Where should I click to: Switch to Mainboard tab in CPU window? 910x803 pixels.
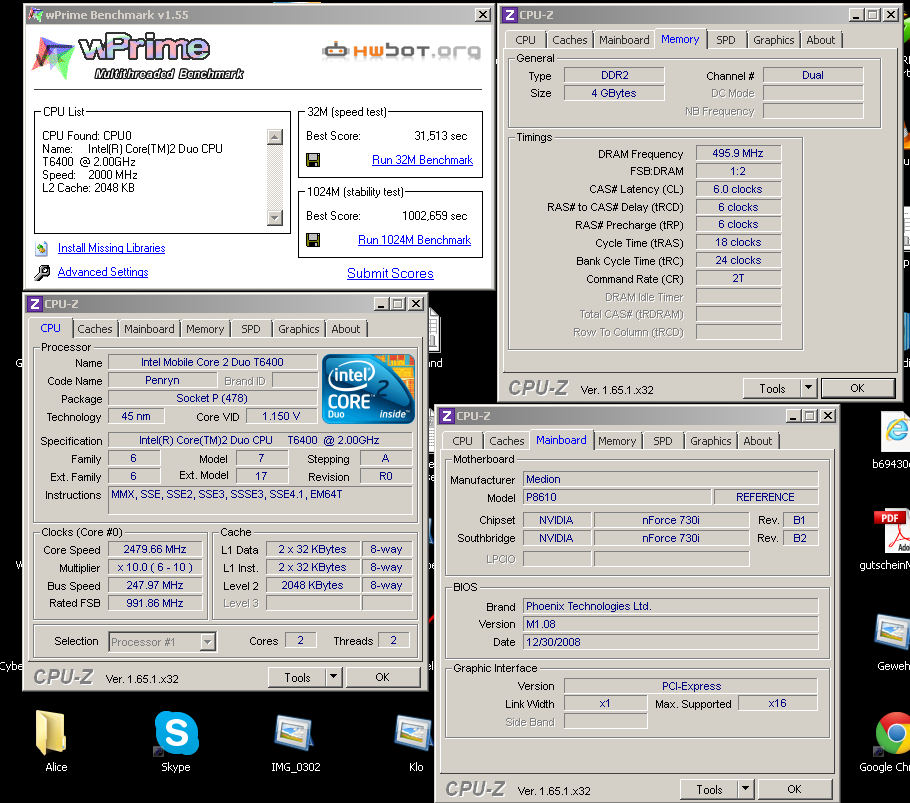pyautogui.click(x=149, y=329)
